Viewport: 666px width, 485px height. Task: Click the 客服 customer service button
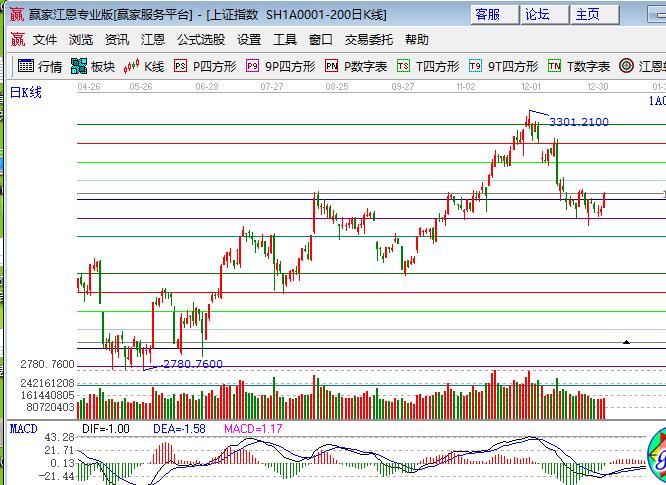point(488,14)
